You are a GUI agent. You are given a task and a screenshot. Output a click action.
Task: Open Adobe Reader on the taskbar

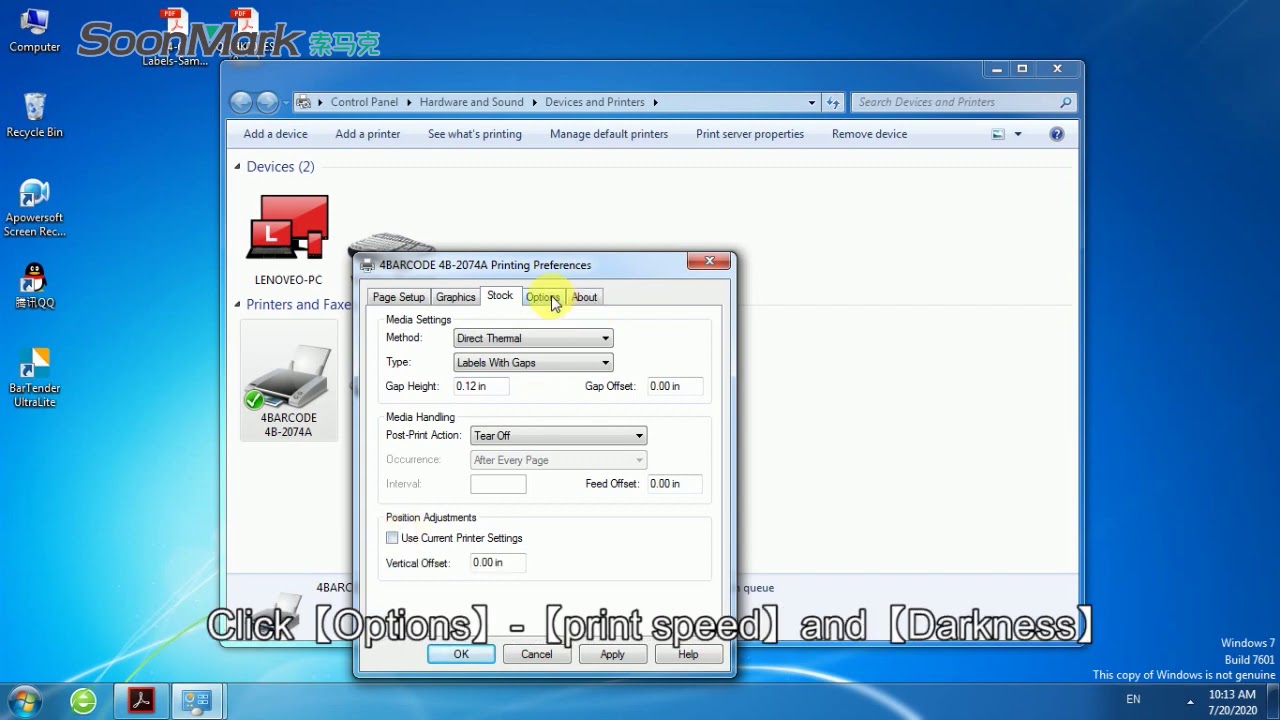coord(140,700)
